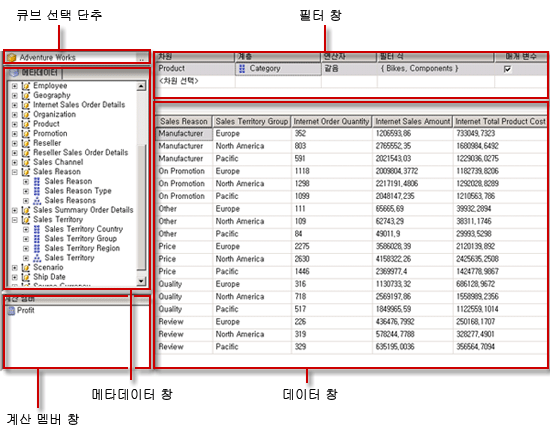The height and width of the screenshot is (434, 550).
Task: Click the value 635195,0036 cell
Action: pyautogui.click(x=412, y=347)
